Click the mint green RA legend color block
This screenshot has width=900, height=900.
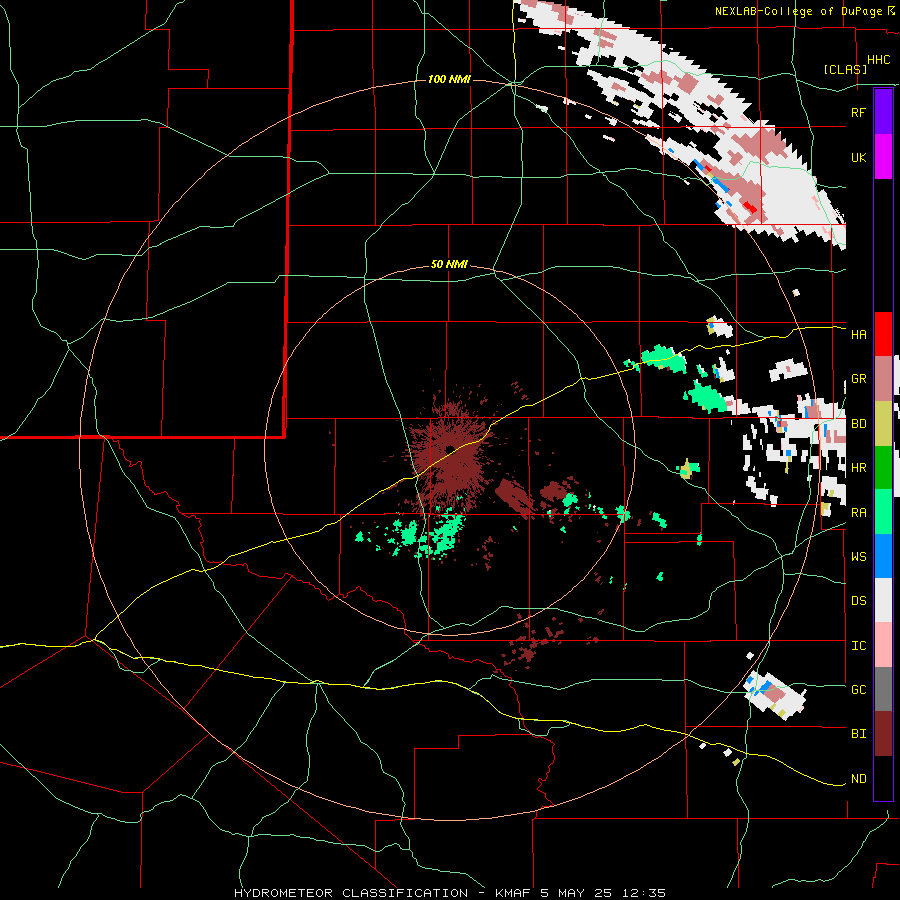883,512
